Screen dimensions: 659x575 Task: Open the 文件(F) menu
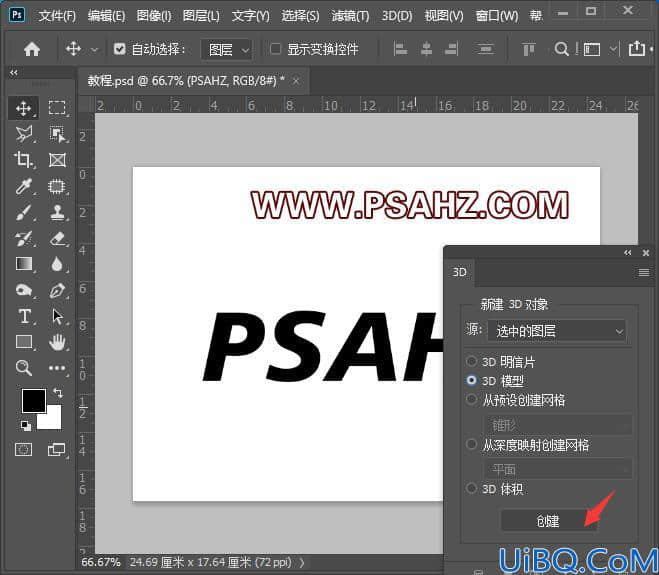coord(57,16)
